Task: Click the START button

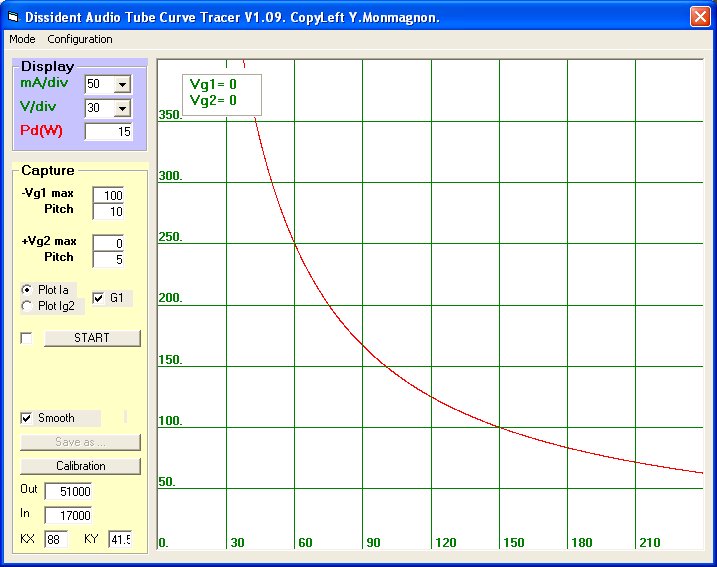Action: pyautogui.click(x=92, y=338)
